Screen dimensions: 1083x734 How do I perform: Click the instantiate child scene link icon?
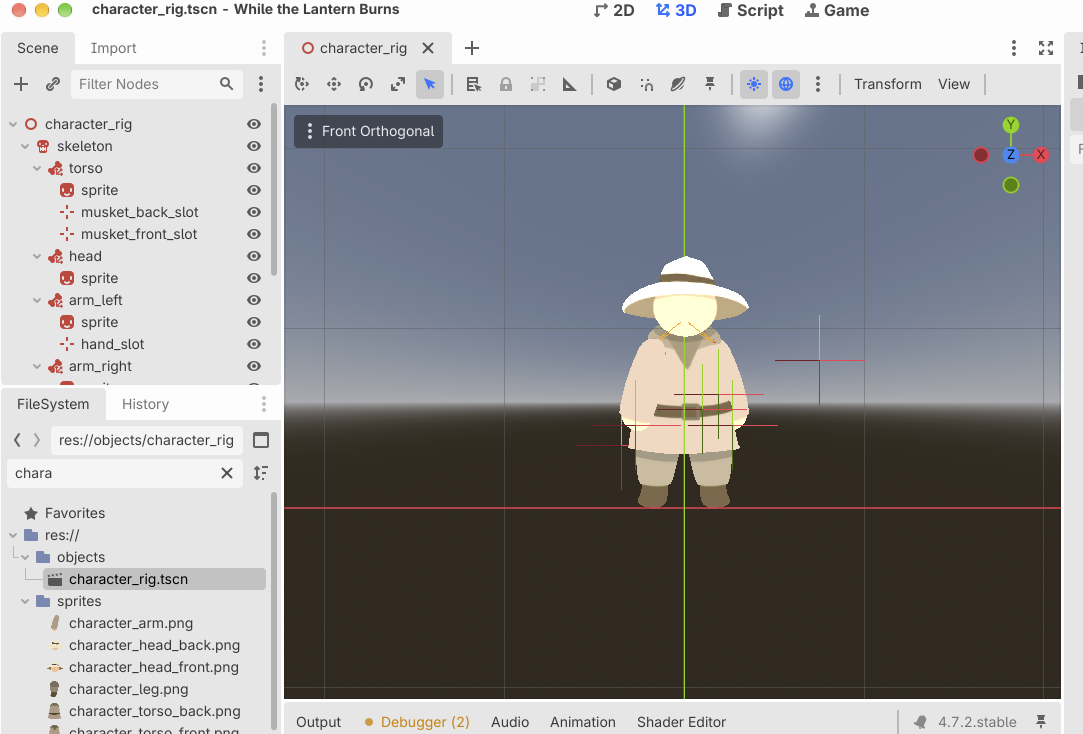[x=52, y=84]
